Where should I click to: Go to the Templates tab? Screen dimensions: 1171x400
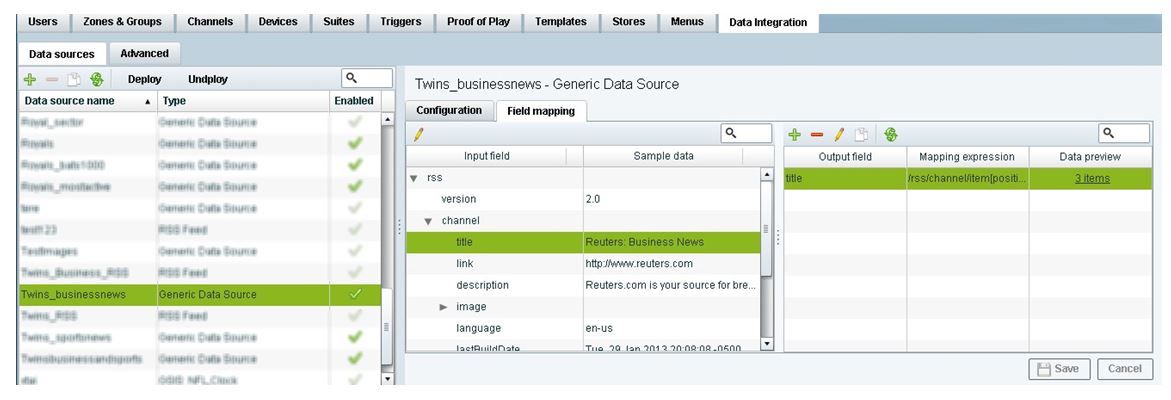click(561, 22)
